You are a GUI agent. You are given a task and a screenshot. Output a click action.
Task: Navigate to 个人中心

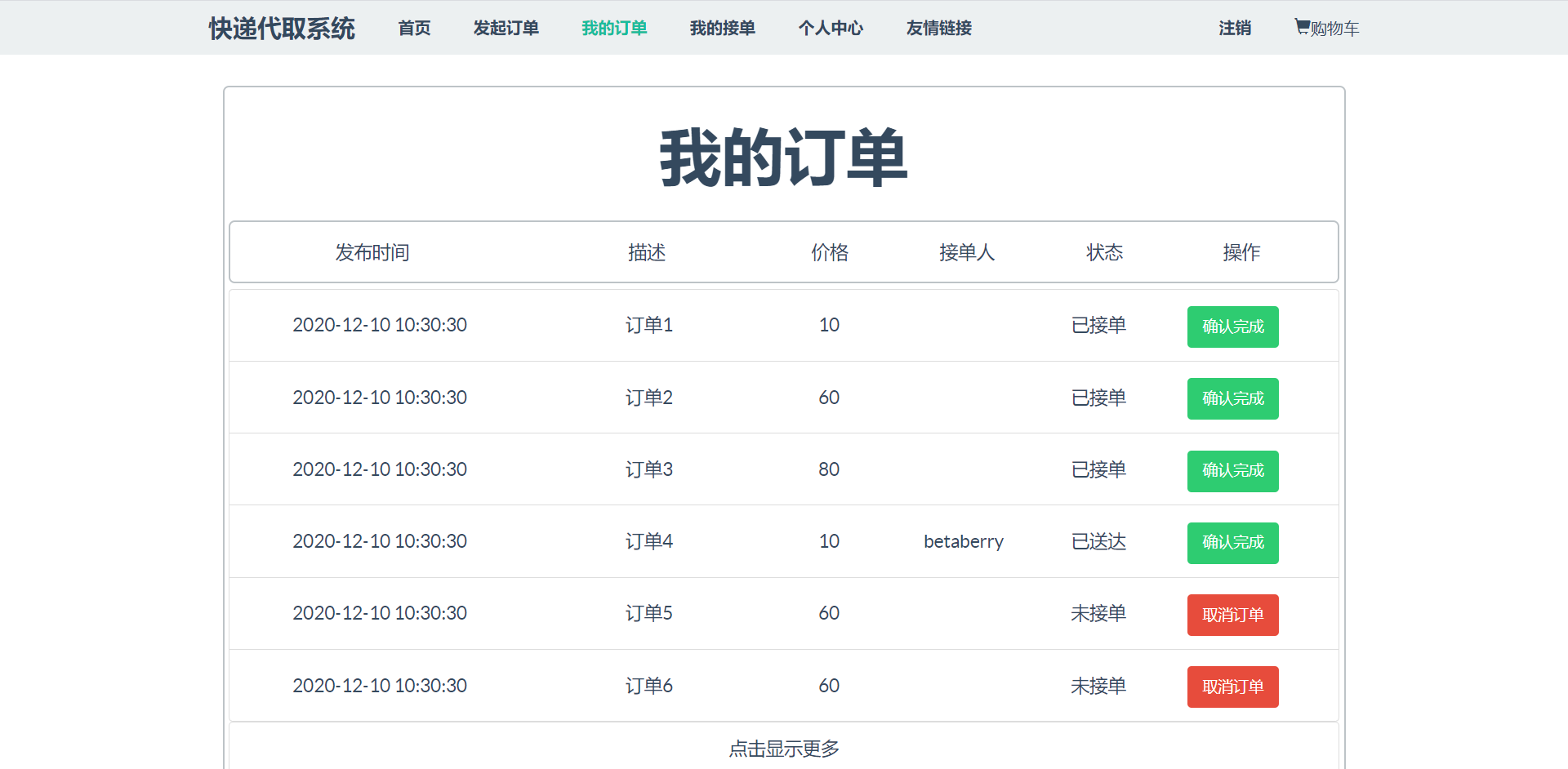[x=831, y=28]
